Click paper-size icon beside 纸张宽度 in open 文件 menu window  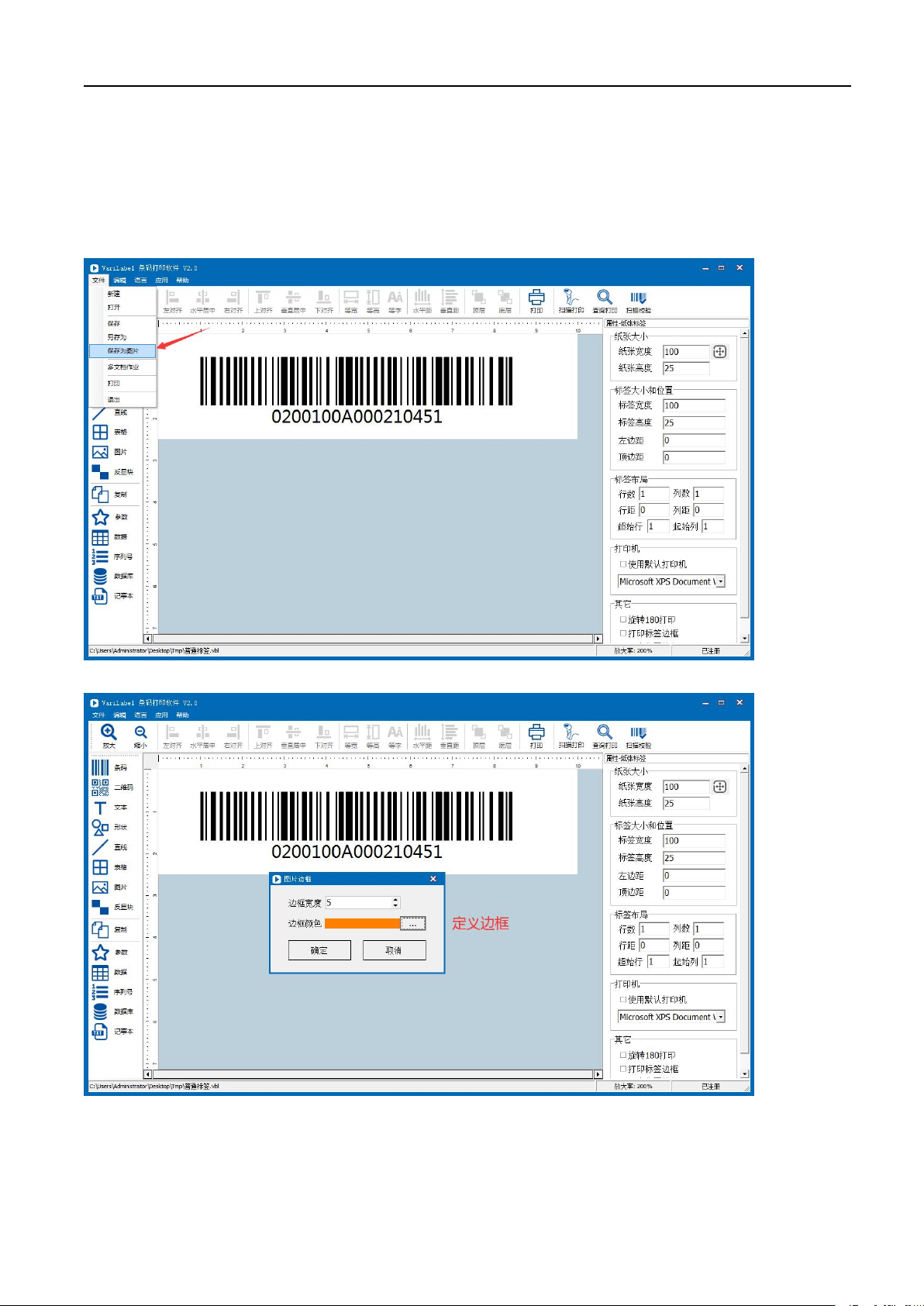click(x=719, y=352)
